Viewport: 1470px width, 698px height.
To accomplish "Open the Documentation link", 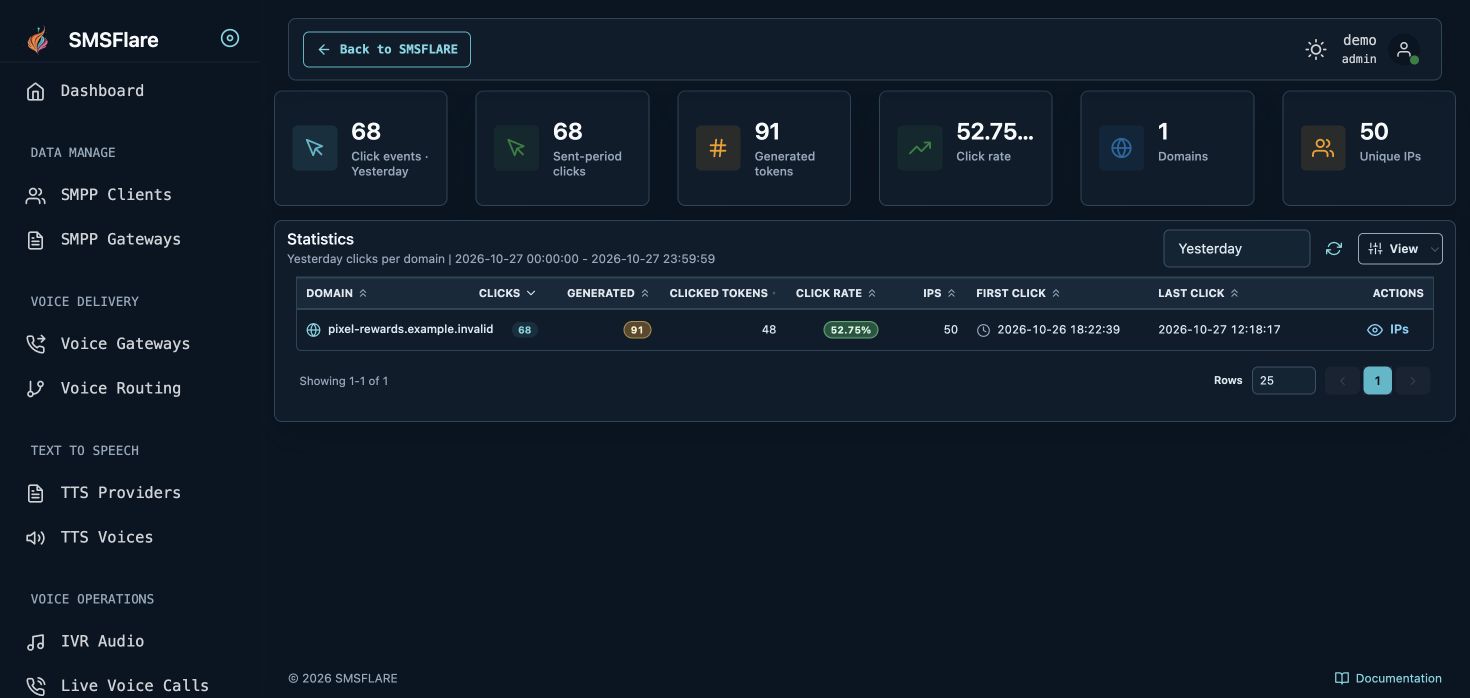I will tap(1388, 678).
